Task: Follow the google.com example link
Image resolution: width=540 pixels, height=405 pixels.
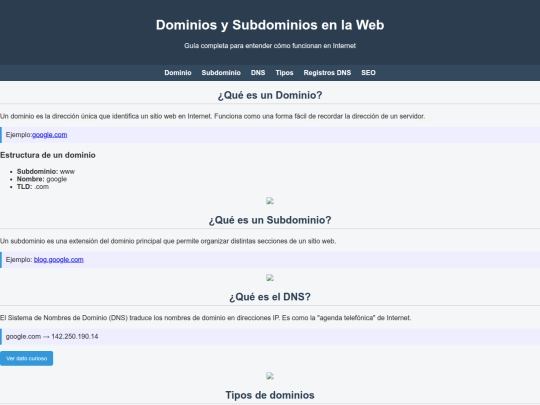Action: 50,135
